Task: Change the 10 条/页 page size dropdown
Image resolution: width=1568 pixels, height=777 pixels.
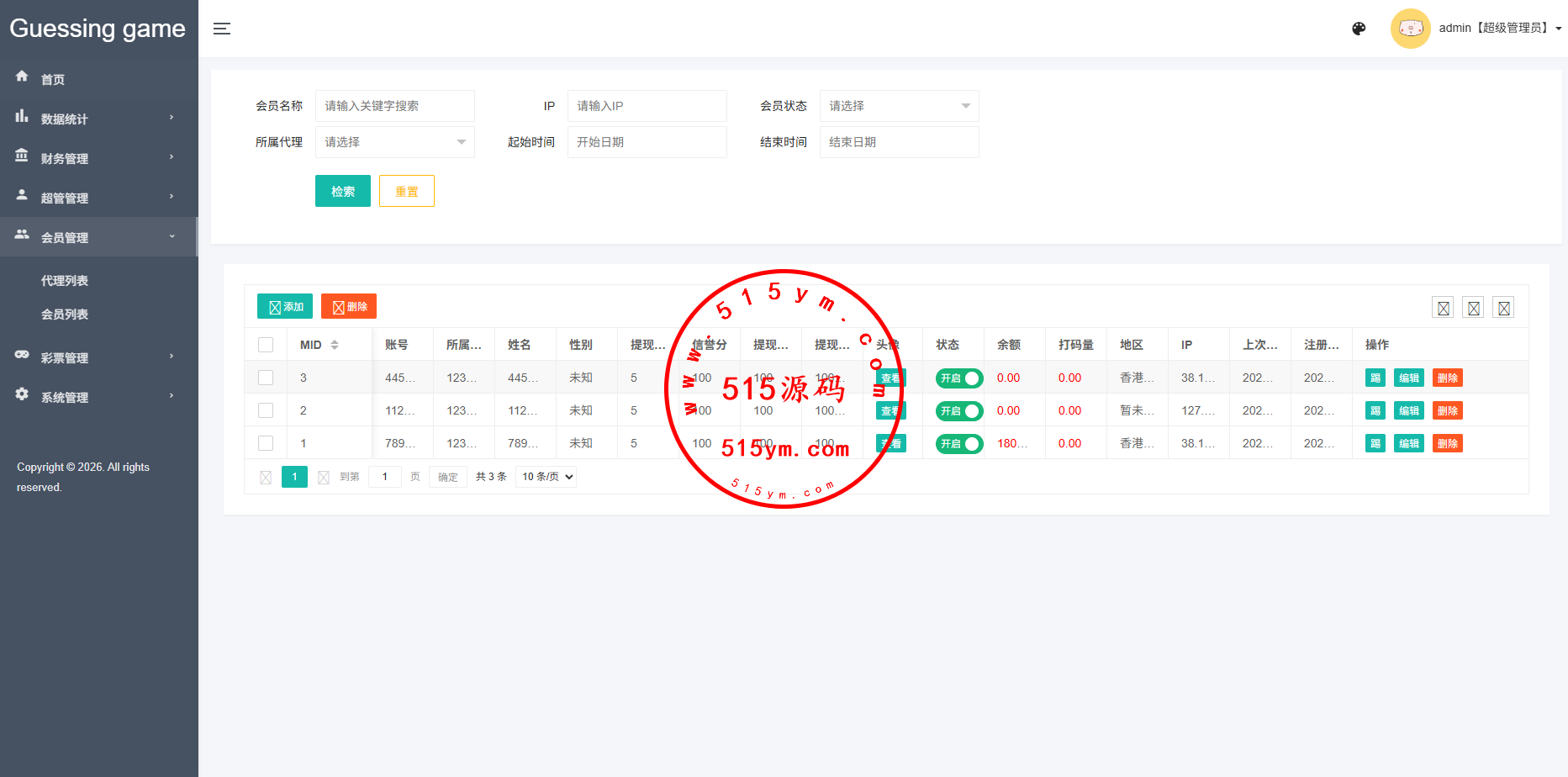Action: [546, 477]
